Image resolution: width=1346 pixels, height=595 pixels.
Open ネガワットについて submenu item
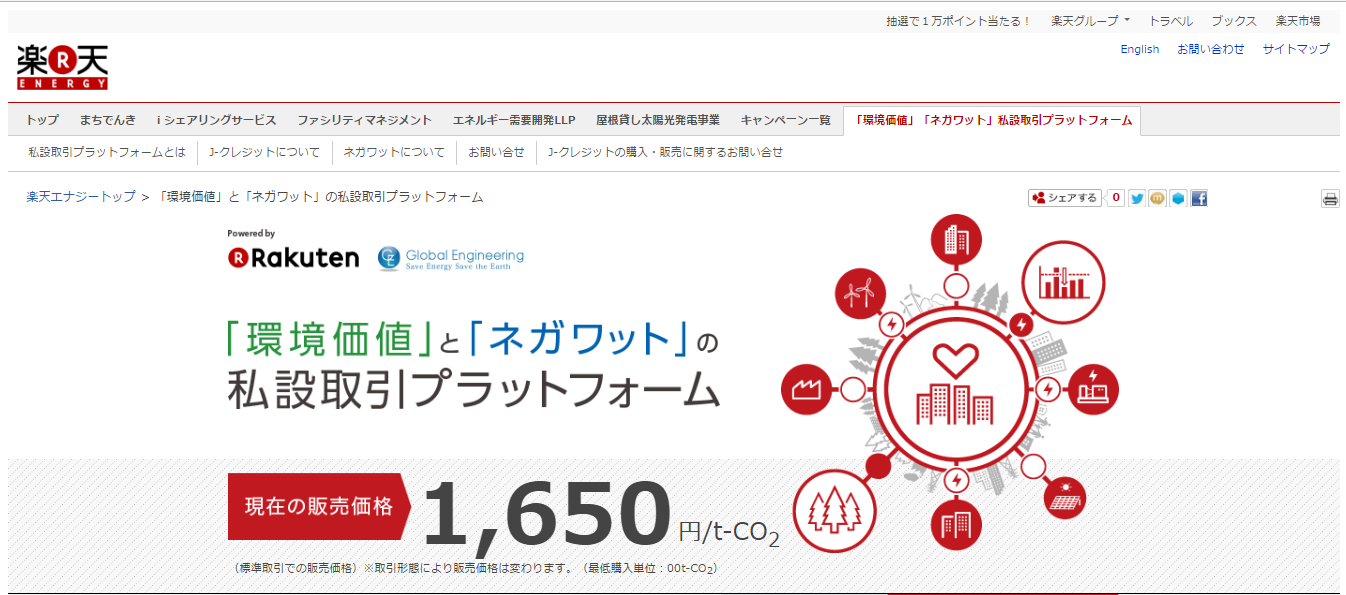coord(394,153)
